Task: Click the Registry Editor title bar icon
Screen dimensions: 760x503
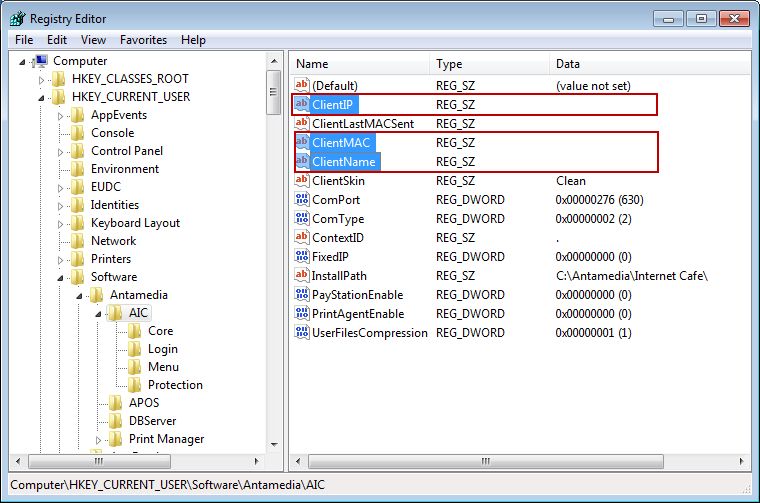Action: (17, 19)
